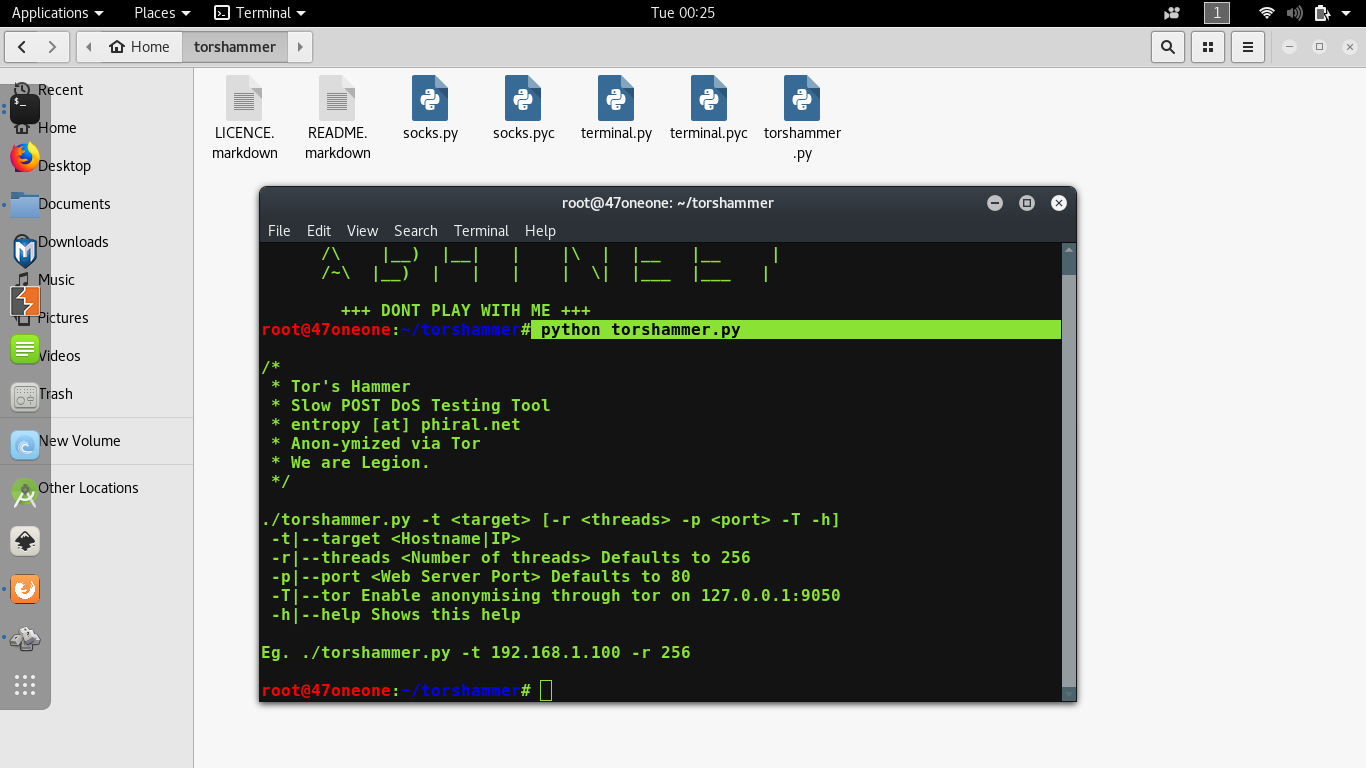The width and height of the screenshot is (1366, 768).
Task: Select the torshammer.py file
Action: [x=802, y=118]
